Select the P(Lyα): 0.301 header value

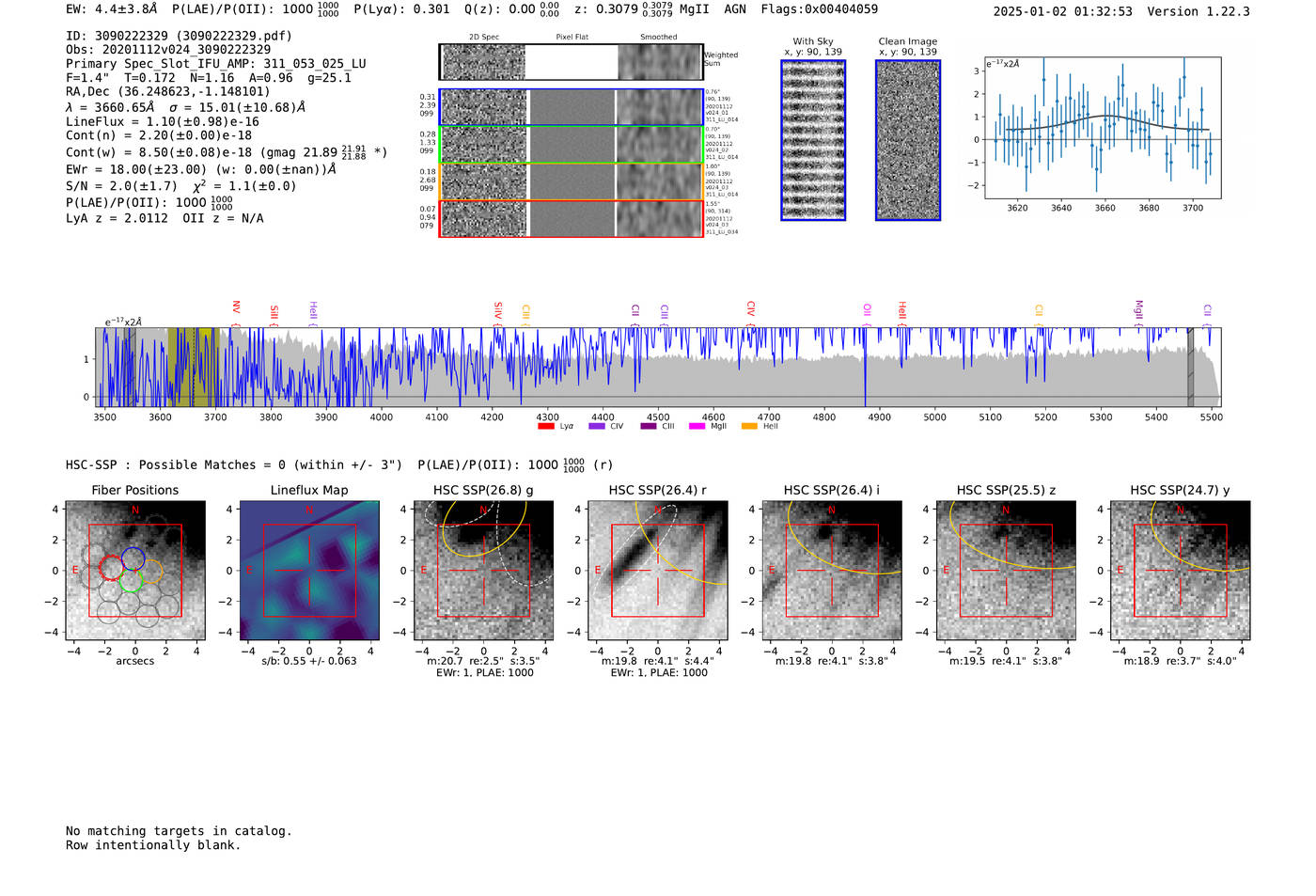pyautogui.click(x=401, y=9)
